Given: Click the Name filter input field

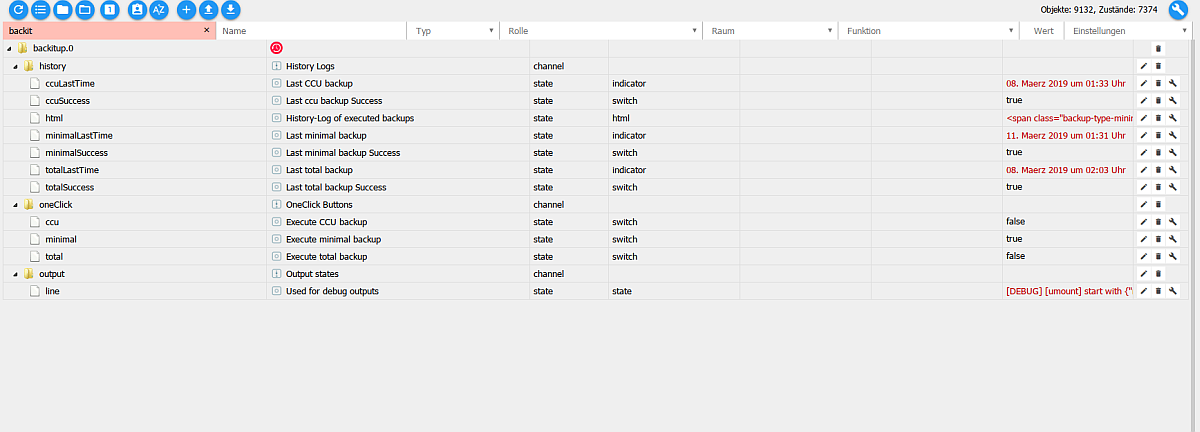Looking at the screenshot, I should (312, 31).
